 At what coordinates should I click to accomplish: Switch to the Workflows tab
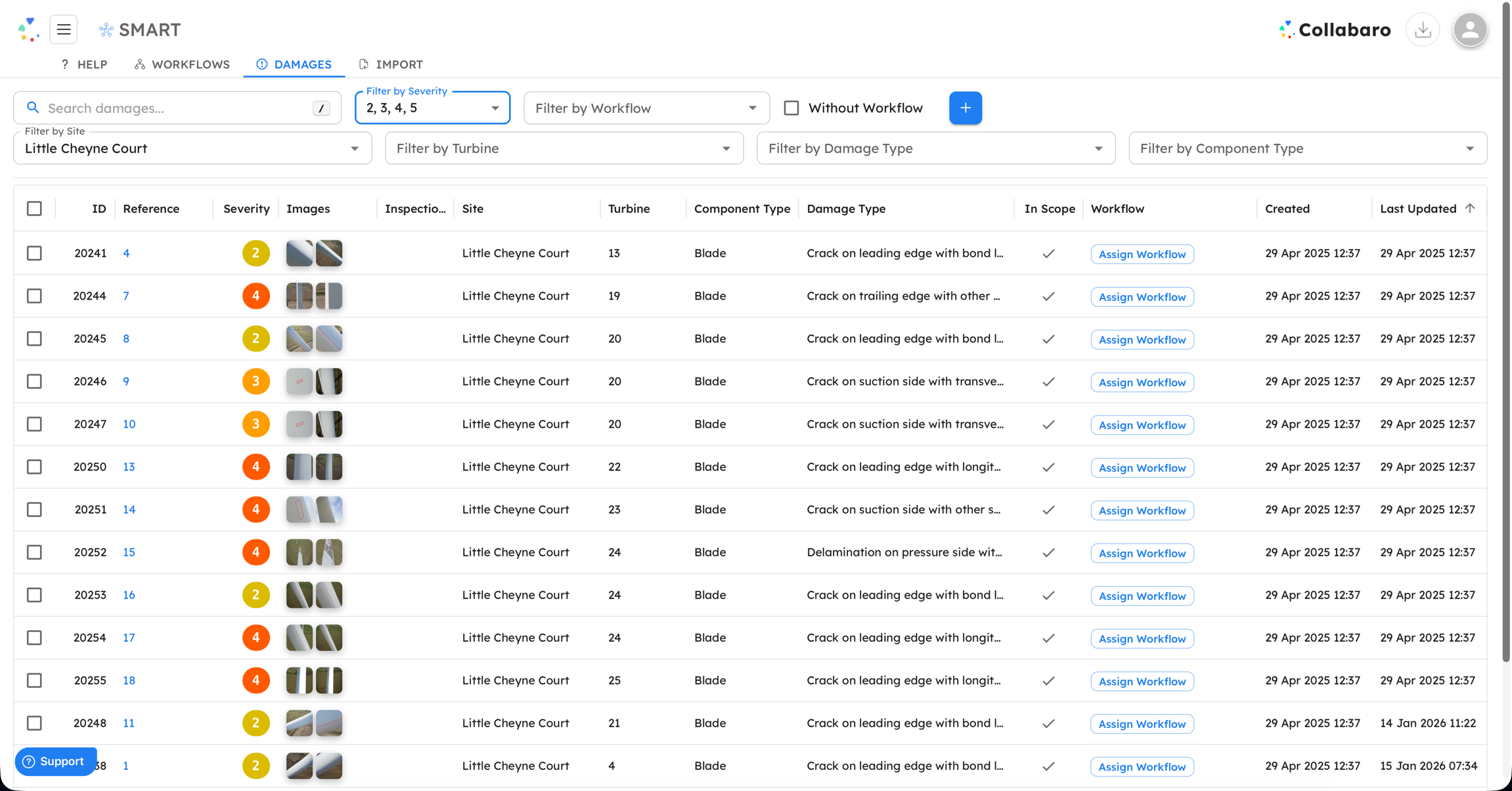[182, 64]
